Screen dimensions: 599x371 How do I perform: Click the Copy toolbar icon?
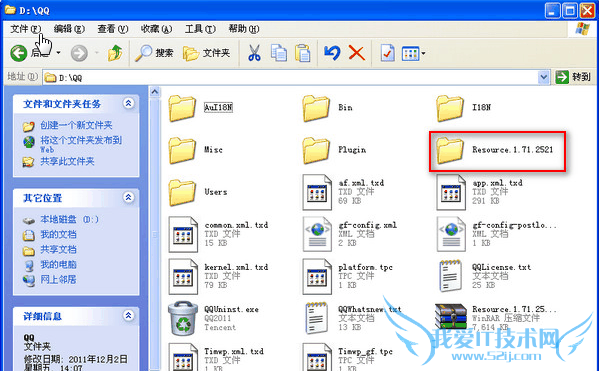[x=278, y=53]
